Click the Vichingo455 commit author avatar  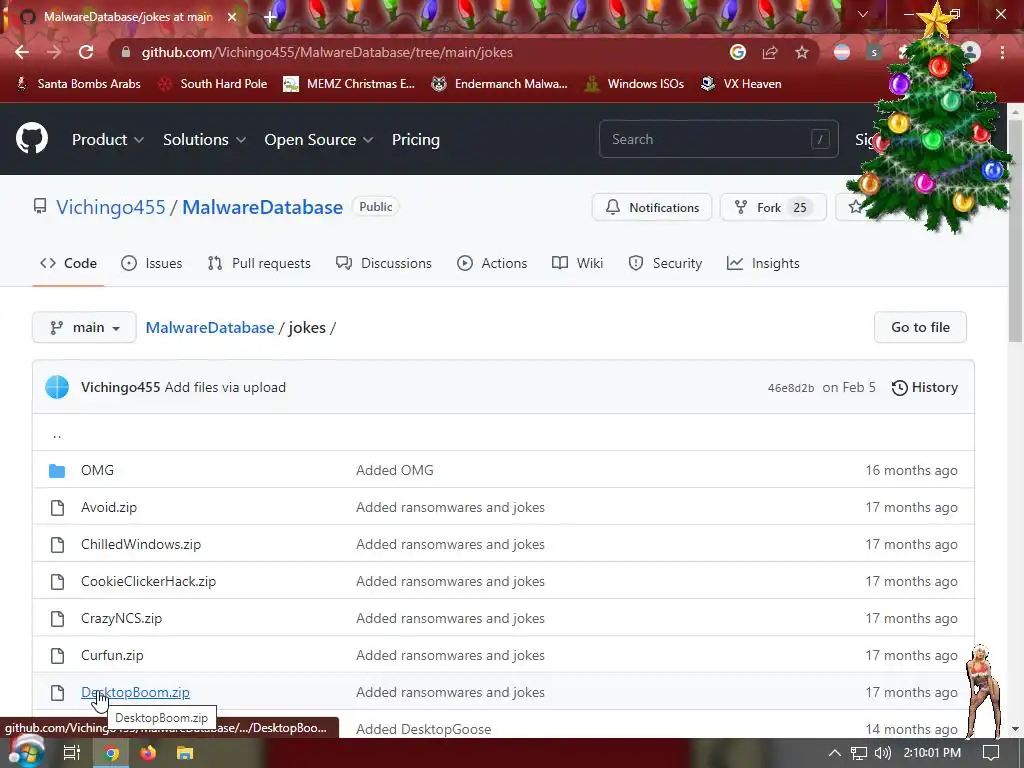tap(57, 387)
